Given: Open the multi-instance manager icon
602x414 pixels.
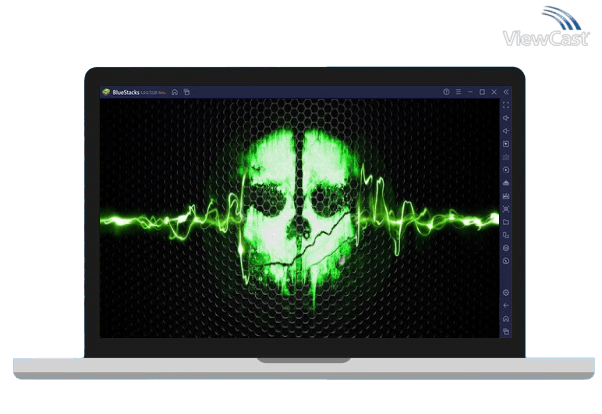Looking at the screenshot, I should pos(506,235).
